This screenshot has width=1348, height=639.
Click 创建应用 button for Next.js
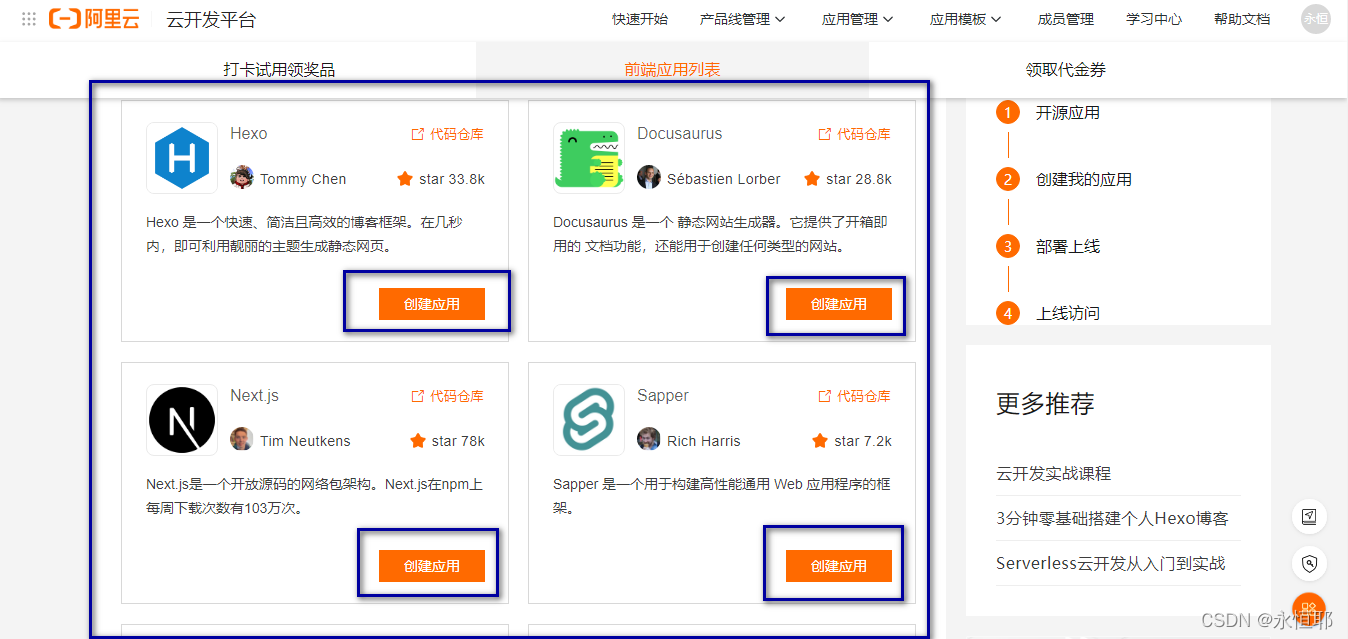(x=432, y=566)
